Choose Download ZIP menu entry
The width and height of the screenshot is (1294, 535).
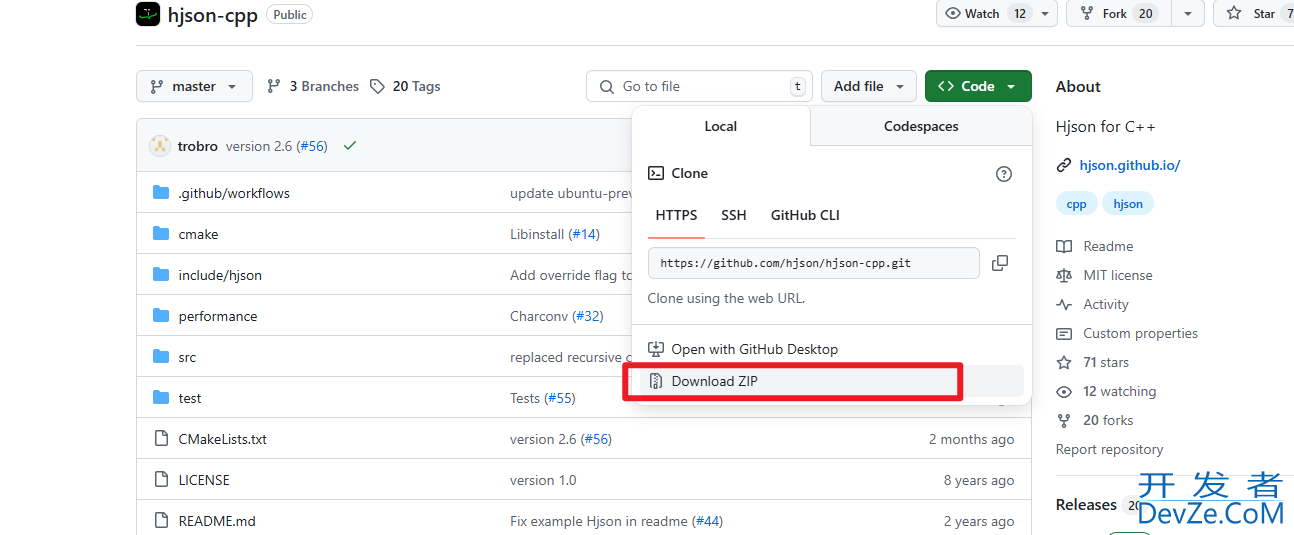click(x=832, y=381)
